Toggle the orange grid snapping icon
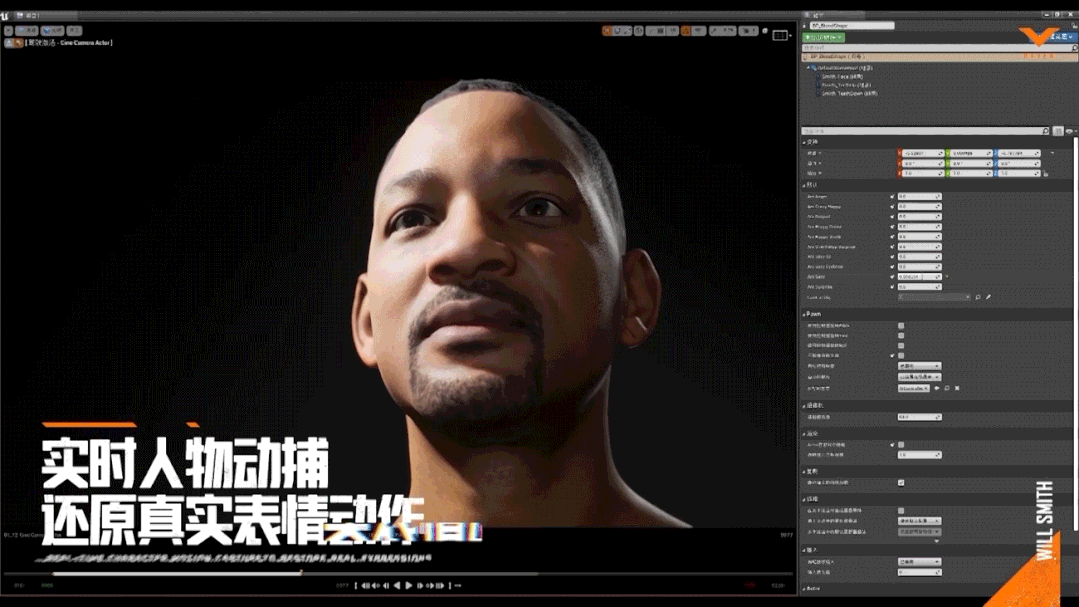Viewport: 1079px width, 607px height. coord(685,31)
